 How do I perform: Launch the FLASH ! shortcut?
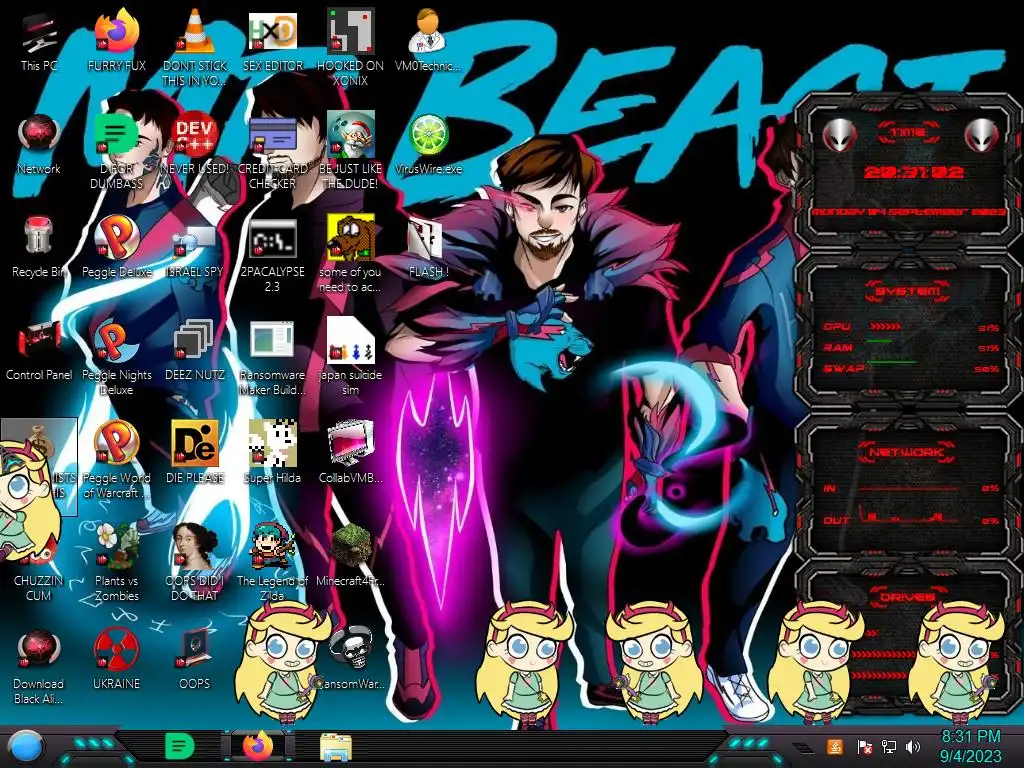click(428, 248)
